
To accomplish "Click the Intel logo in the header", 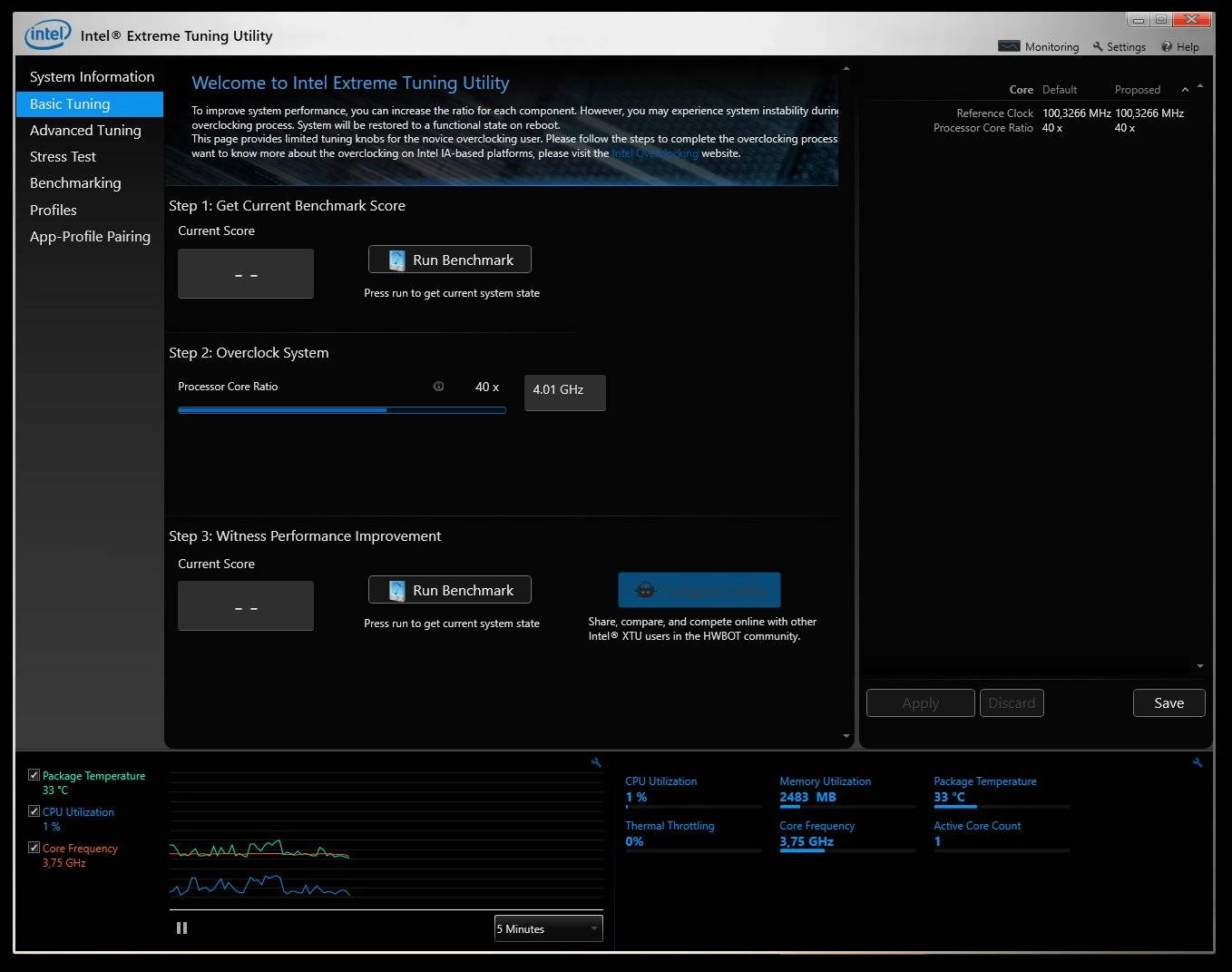I will point(46,34).
